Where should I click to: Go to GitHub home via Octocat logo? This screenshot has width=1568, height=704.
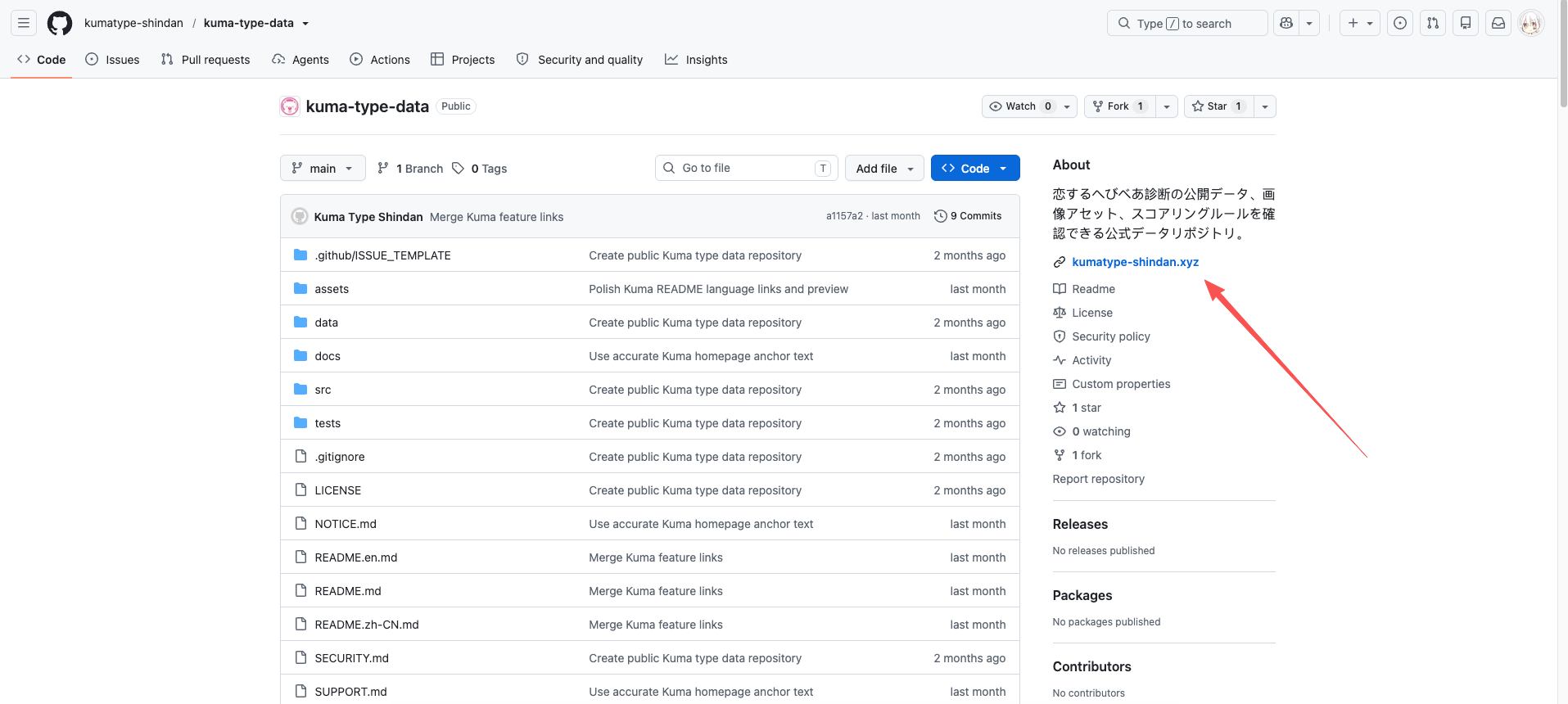60,23
